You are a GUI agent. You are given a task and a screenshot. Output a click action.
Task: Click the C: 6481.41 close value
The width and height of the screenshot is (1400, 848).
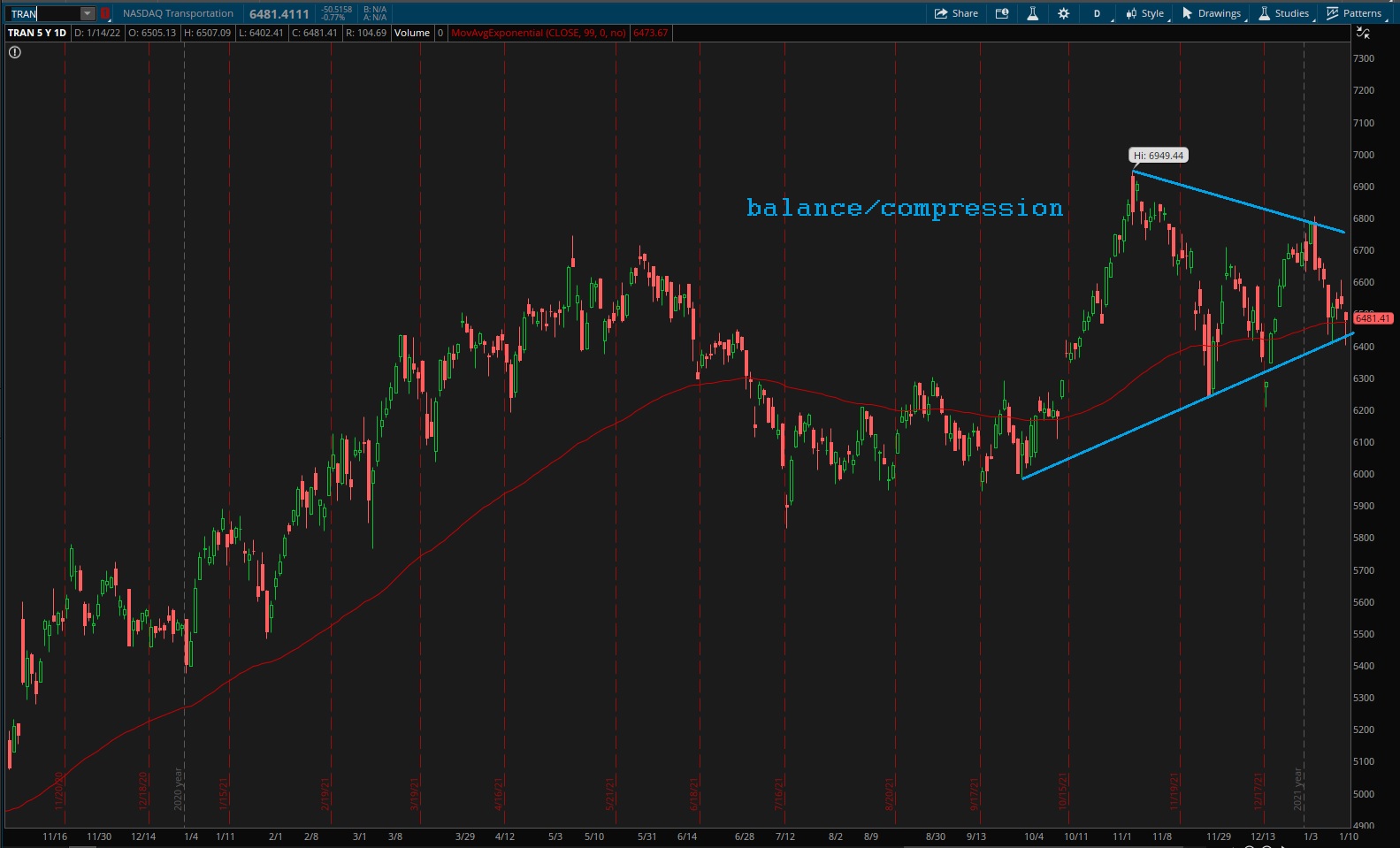(x=315, y=33)
